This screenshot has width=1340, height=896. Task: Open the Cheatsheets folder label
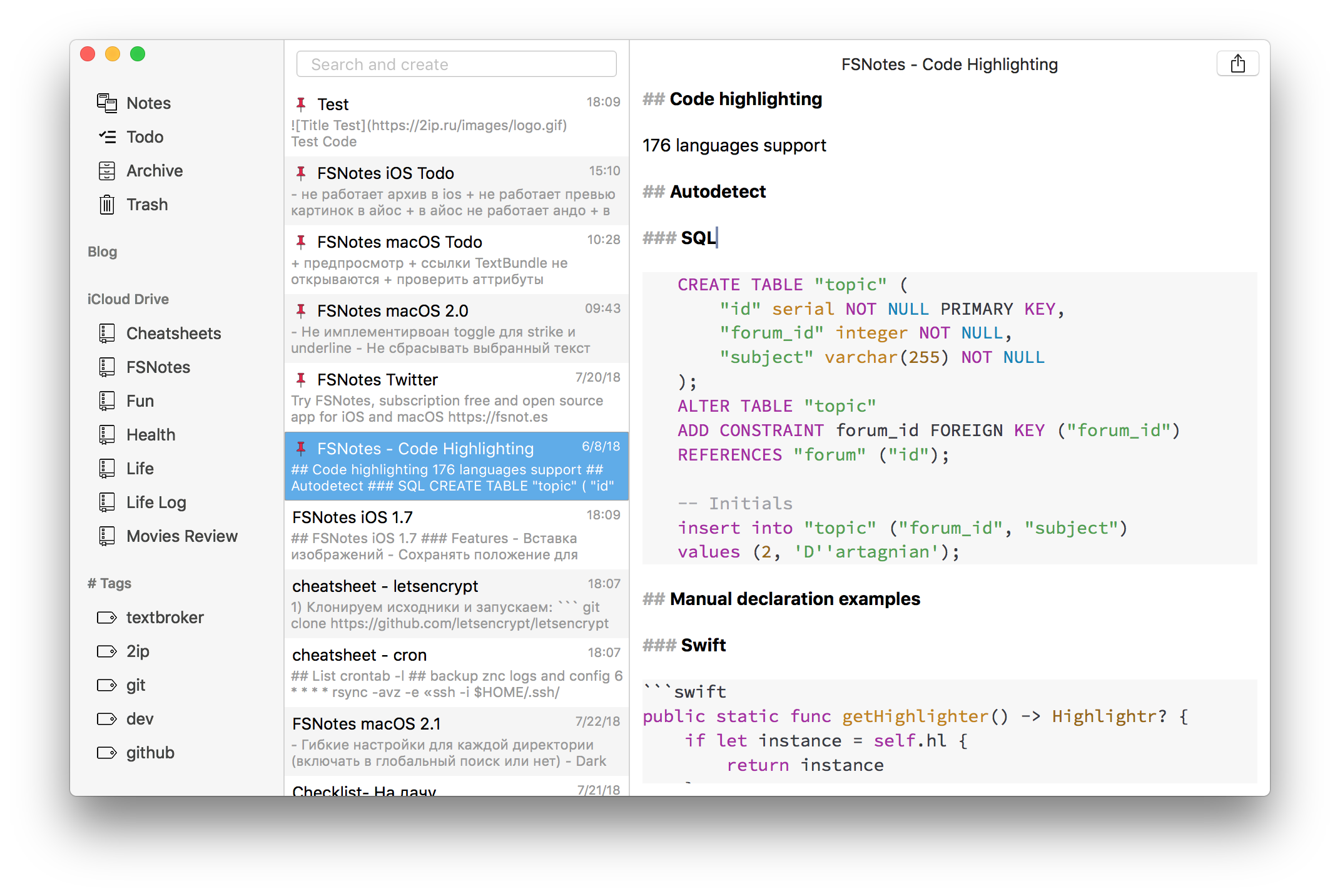(x=174, y=333)
